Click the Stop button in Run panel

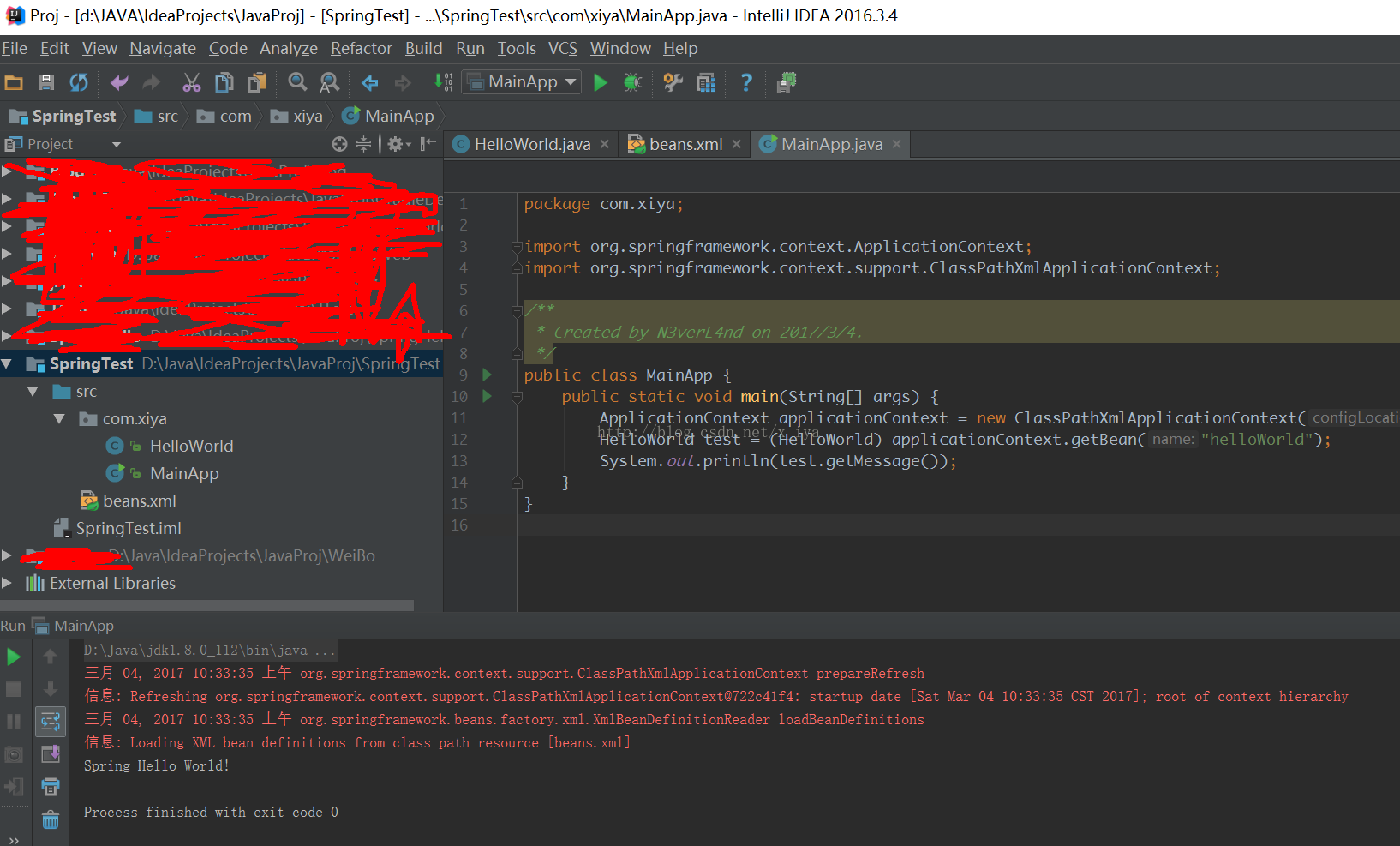point(14,689)
